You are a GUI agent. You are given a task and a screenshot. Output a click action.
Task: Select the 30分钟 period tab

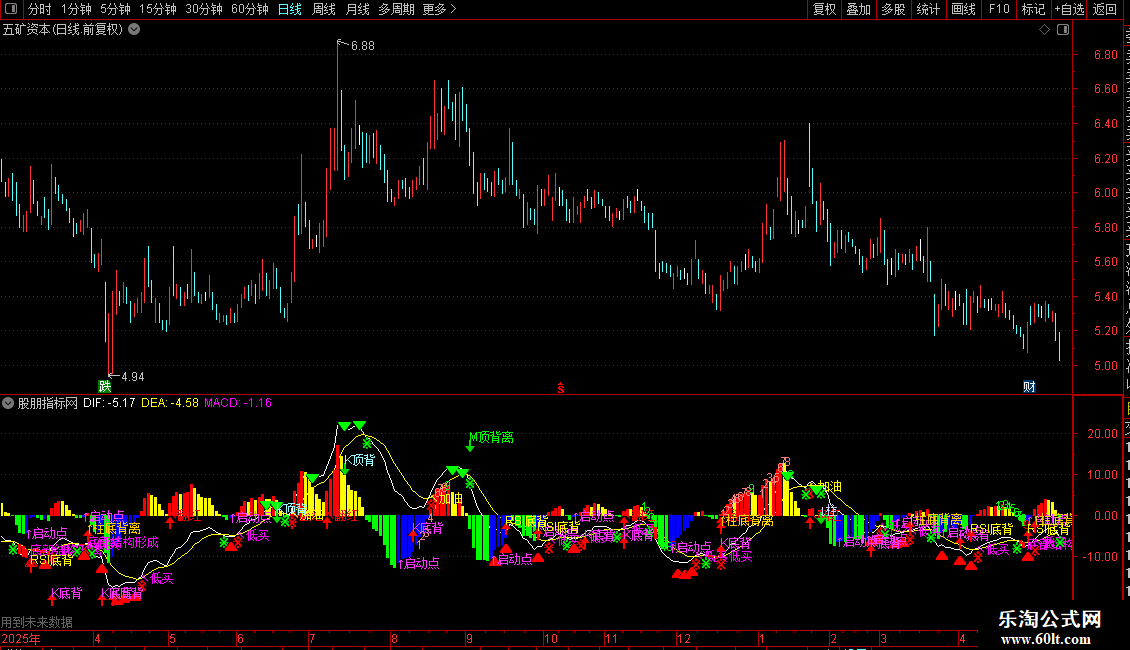[204, 9]
